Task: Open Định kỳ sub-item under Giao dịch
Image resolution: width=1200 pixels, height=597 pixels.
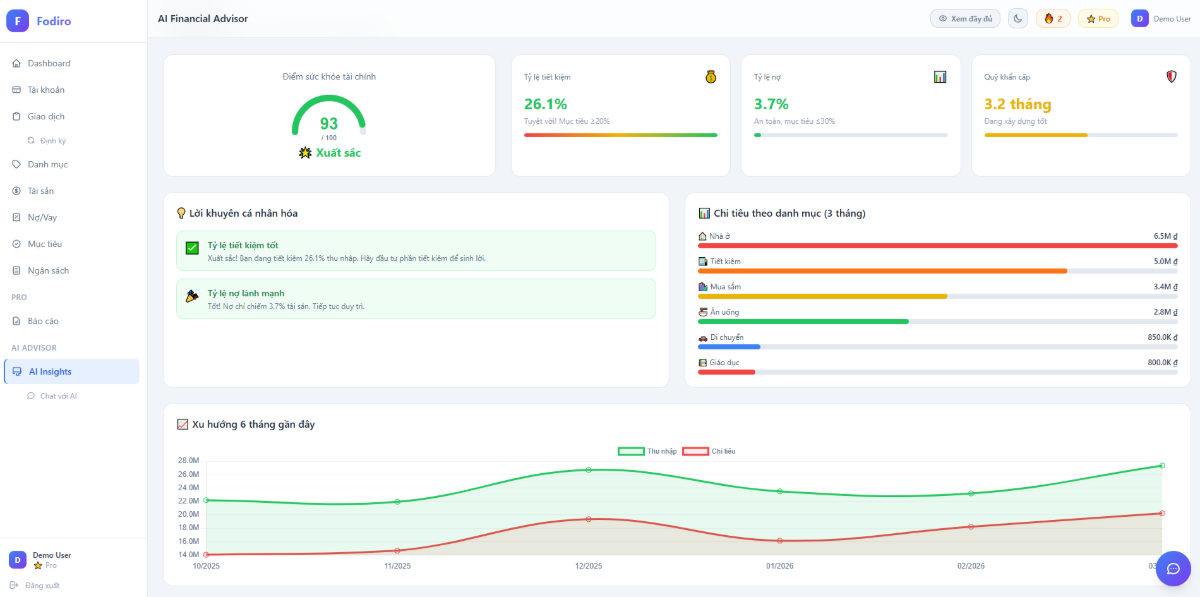Action: (52, 141)
